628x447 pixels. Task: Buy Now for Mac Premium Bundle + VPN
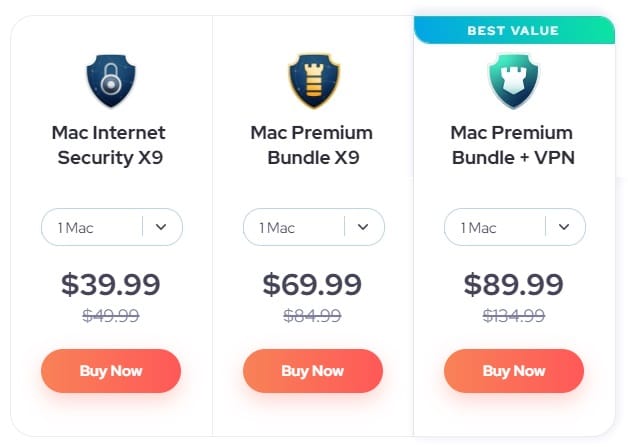click(x=514, y=371)
